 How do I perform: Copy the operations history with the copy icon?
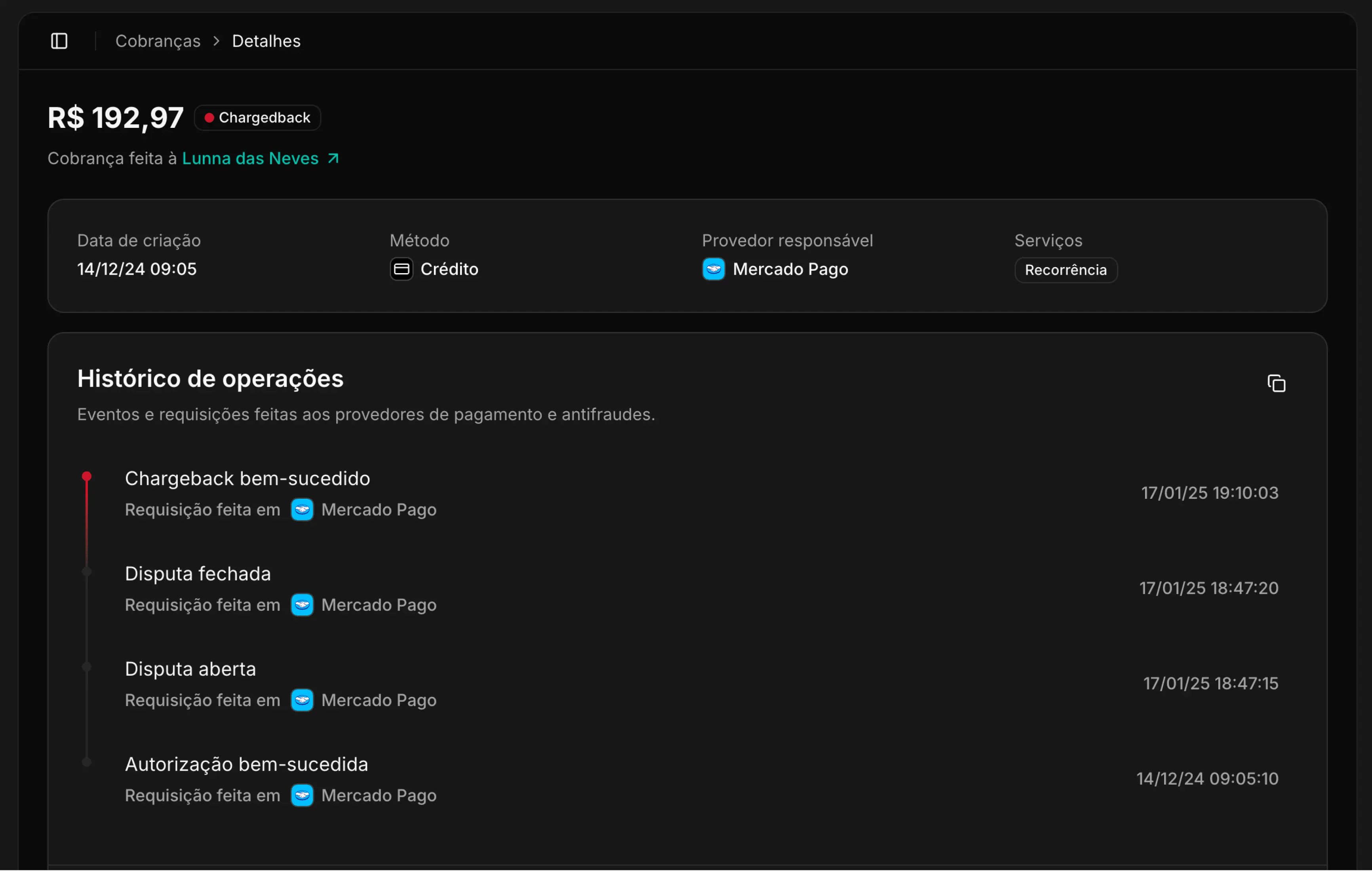pos(1276,384)
